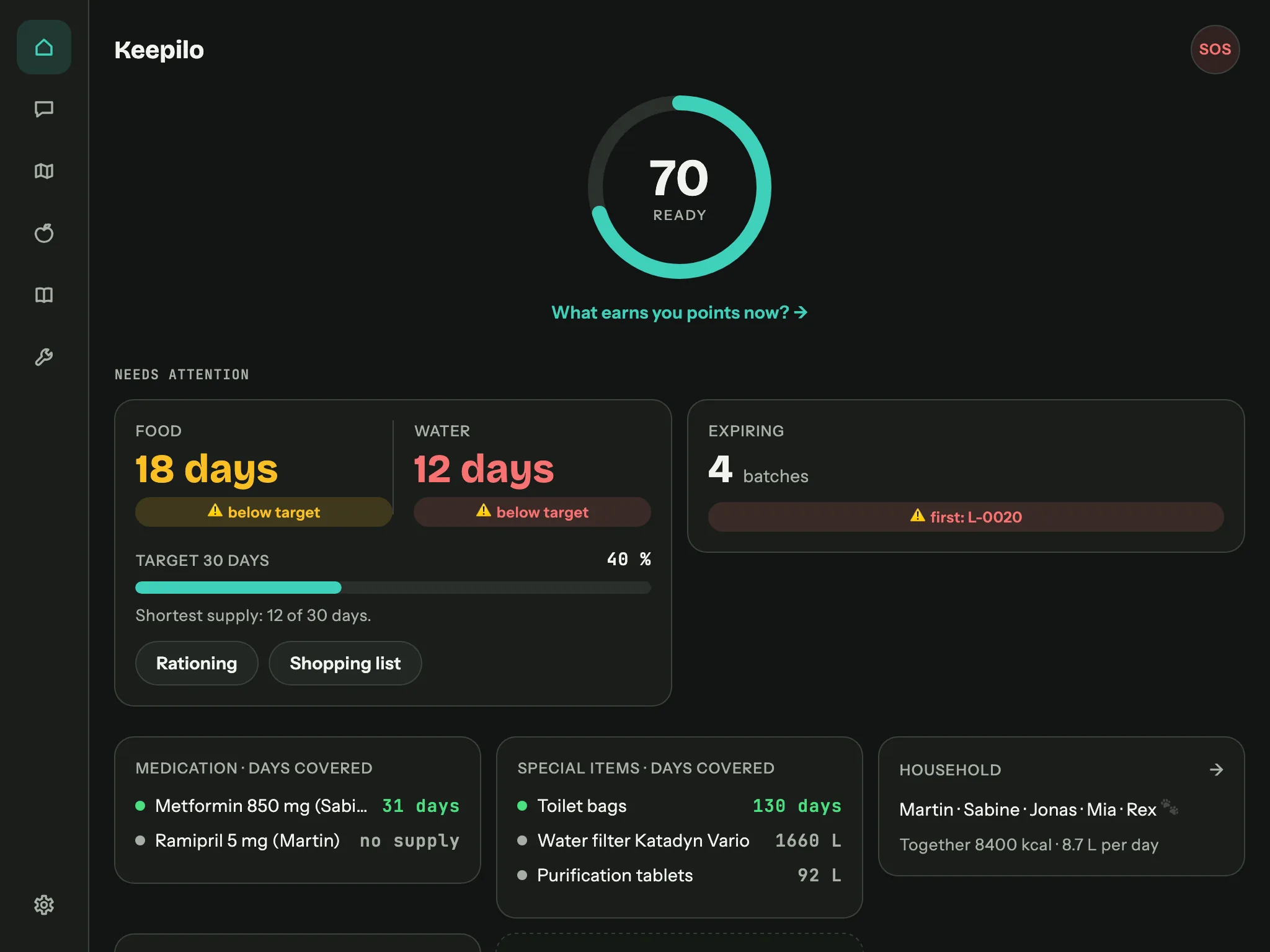This screenshot has height=952, width=1270.
Task: Click the 70 READY score ring
Action: (680, 187)
